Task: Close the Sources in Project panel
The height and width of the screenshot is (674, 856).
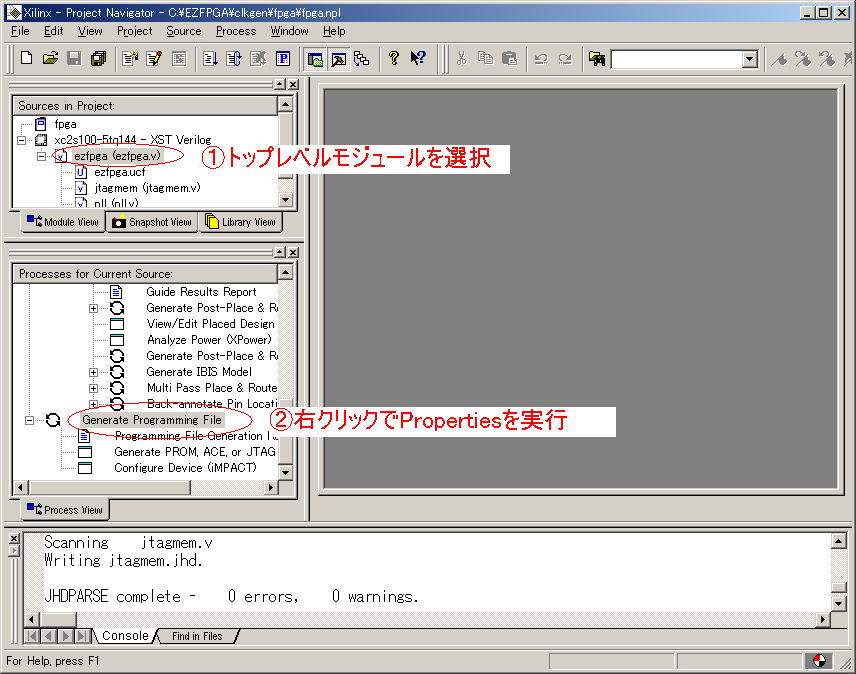Action: pos(293,84)
